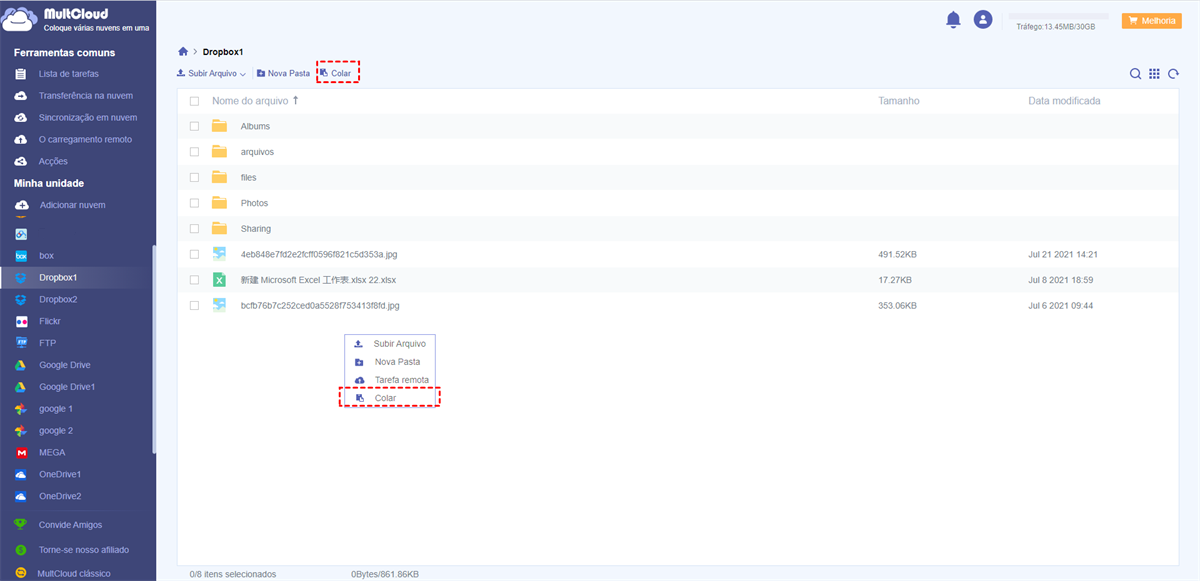Viewport: 1200px width, 581px height.
Task: Click the google 1 photos icon
Action: [x=20, y=409]
